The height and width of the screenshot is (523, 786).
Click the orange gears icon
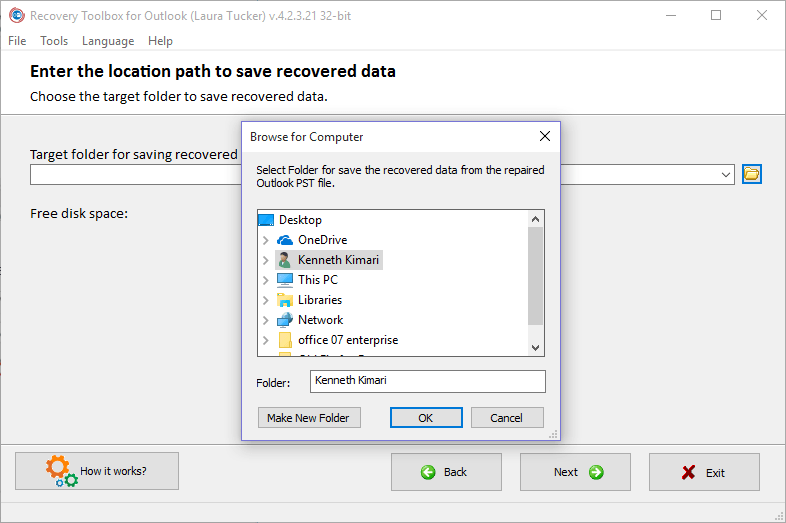(x=62, y=471)
